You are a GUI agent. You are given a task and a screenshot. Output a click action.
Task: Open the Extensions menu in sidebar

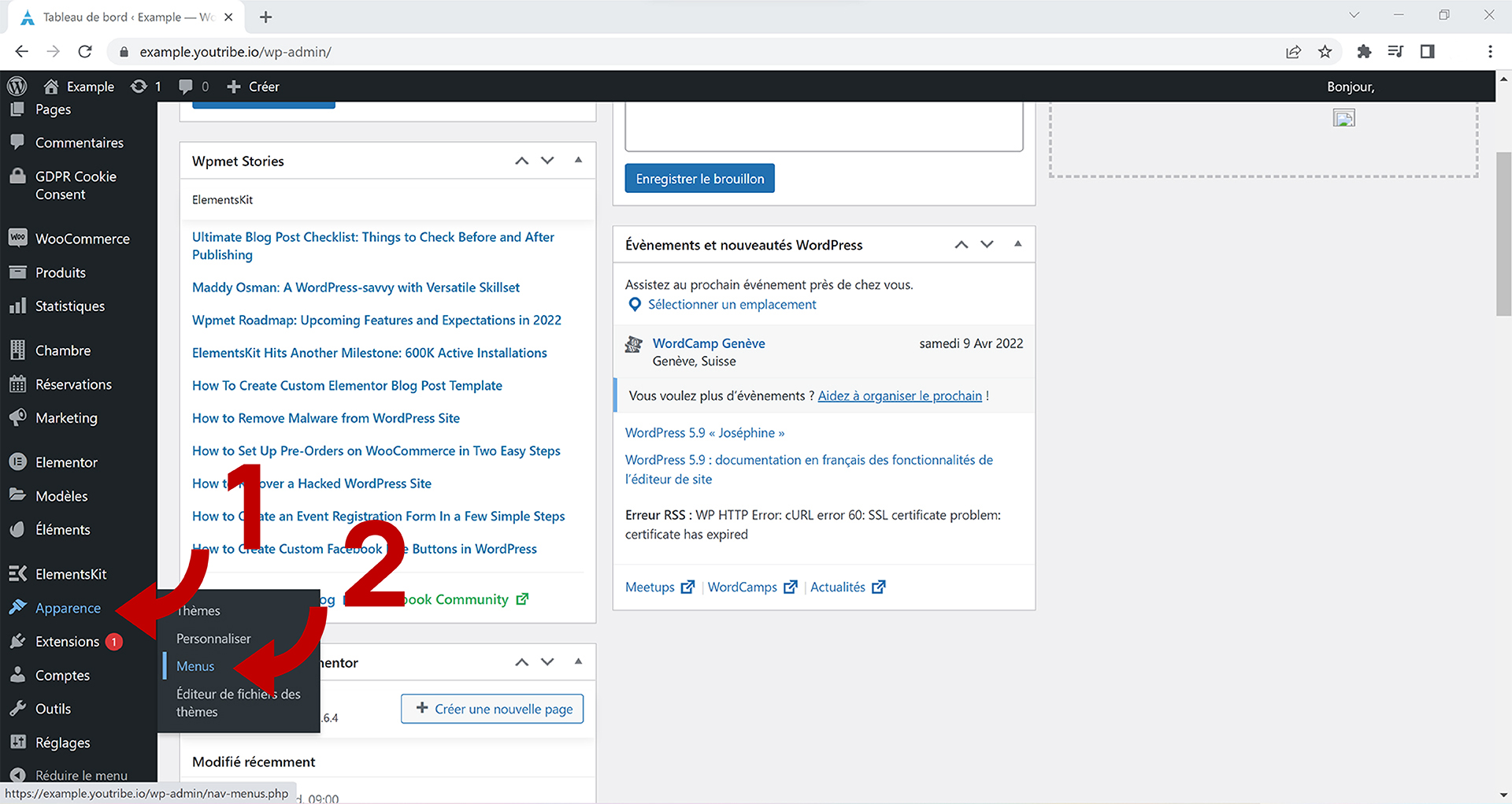tap(67, 642)
